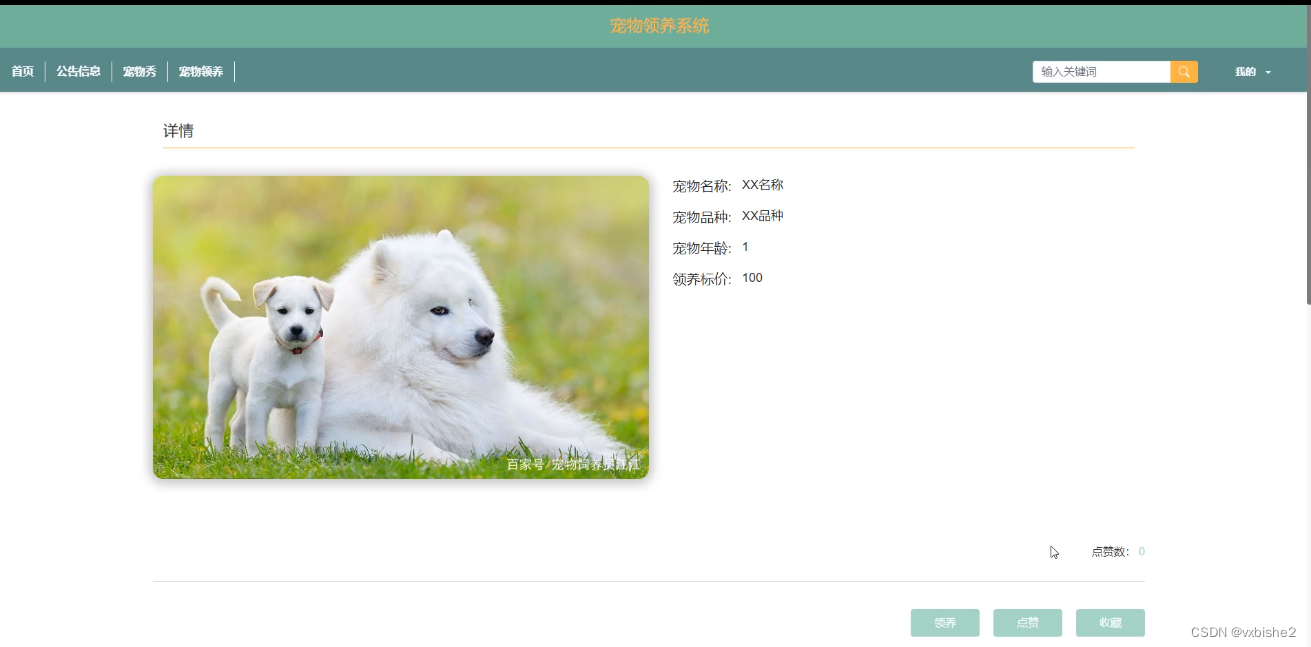Screen dimensions: 1311x647
Task: Click the 详情 section heading
Action: pos(178,131)
